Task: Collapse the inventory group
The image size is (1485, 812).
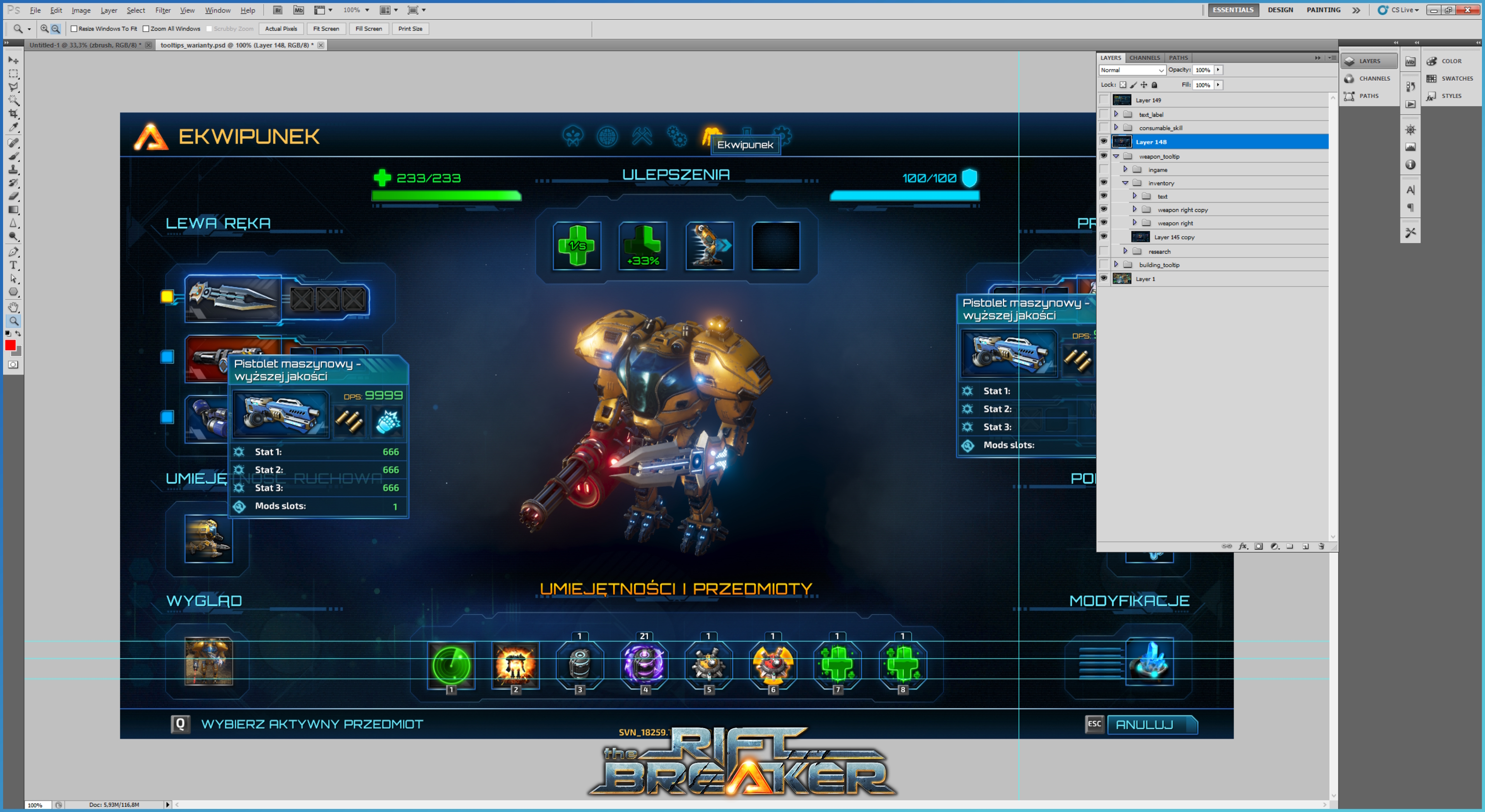Action: click(x=1125, y=183)
